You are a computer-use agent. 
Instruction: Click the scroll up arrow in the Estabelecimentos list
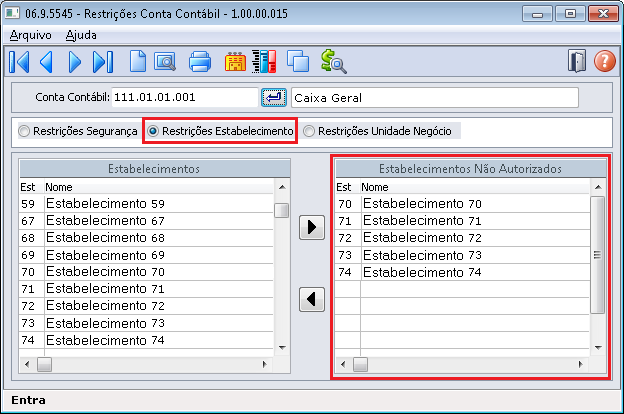[x=282, y=187]
